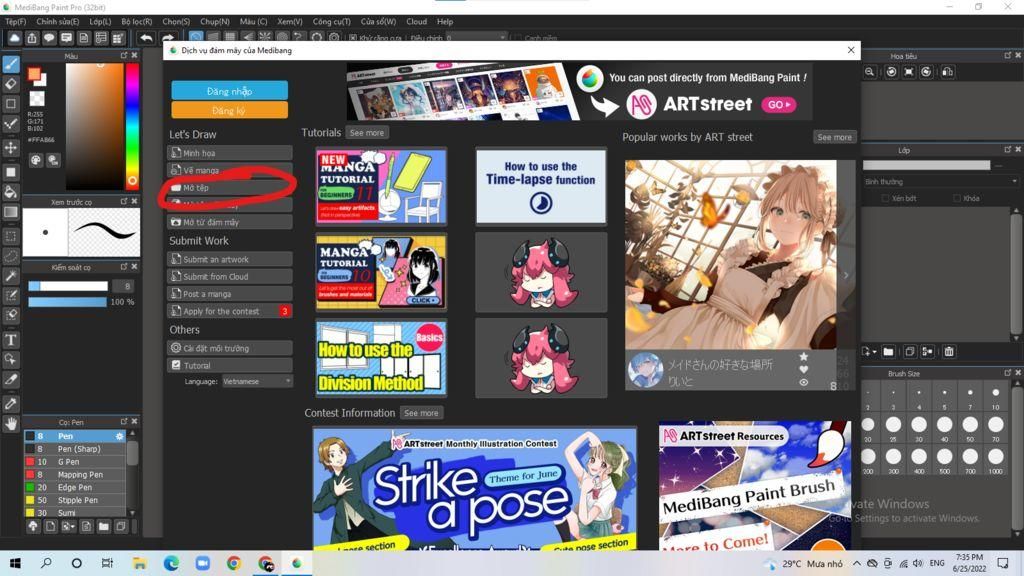Open the Time-lapse function tutorial thumbnail
Viewport: 1024px width, 576px height.
[x=541, y=186]
